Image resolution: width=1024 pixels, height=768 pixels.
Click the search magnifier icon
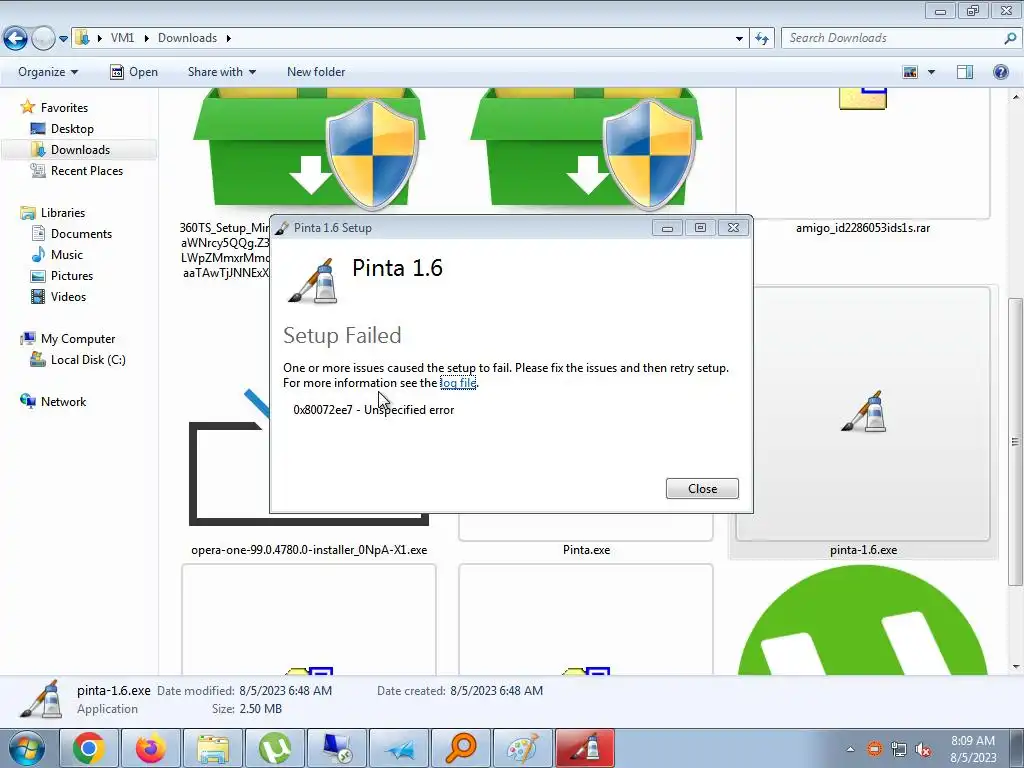(x=1010, y=38)
